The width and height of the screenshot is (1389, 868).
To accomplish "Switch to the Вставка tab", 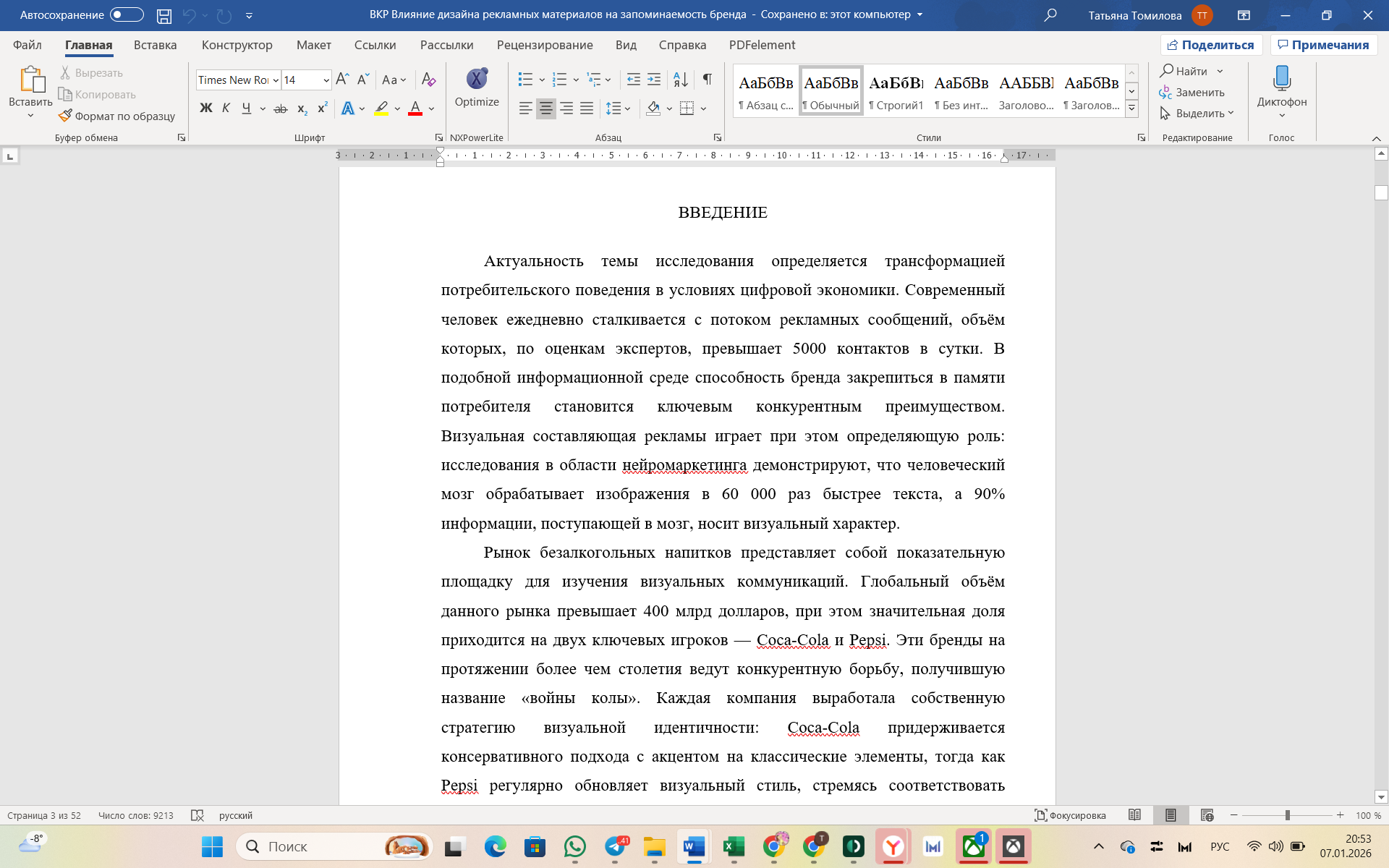I will tap(155, 45).
